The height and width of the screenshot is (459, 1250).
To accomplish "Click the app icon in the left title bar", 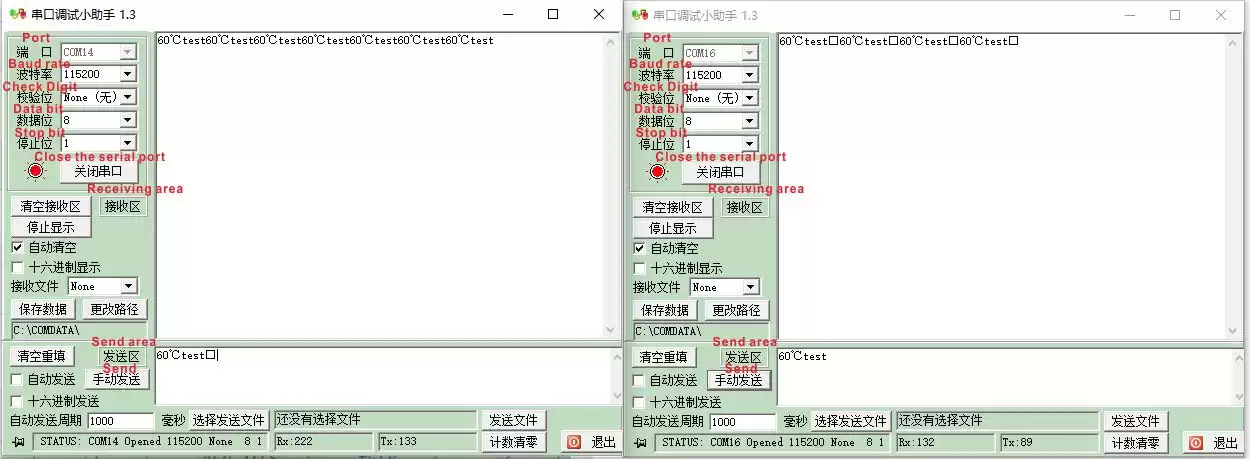I will pyautogui.click(x=16, y=15).
